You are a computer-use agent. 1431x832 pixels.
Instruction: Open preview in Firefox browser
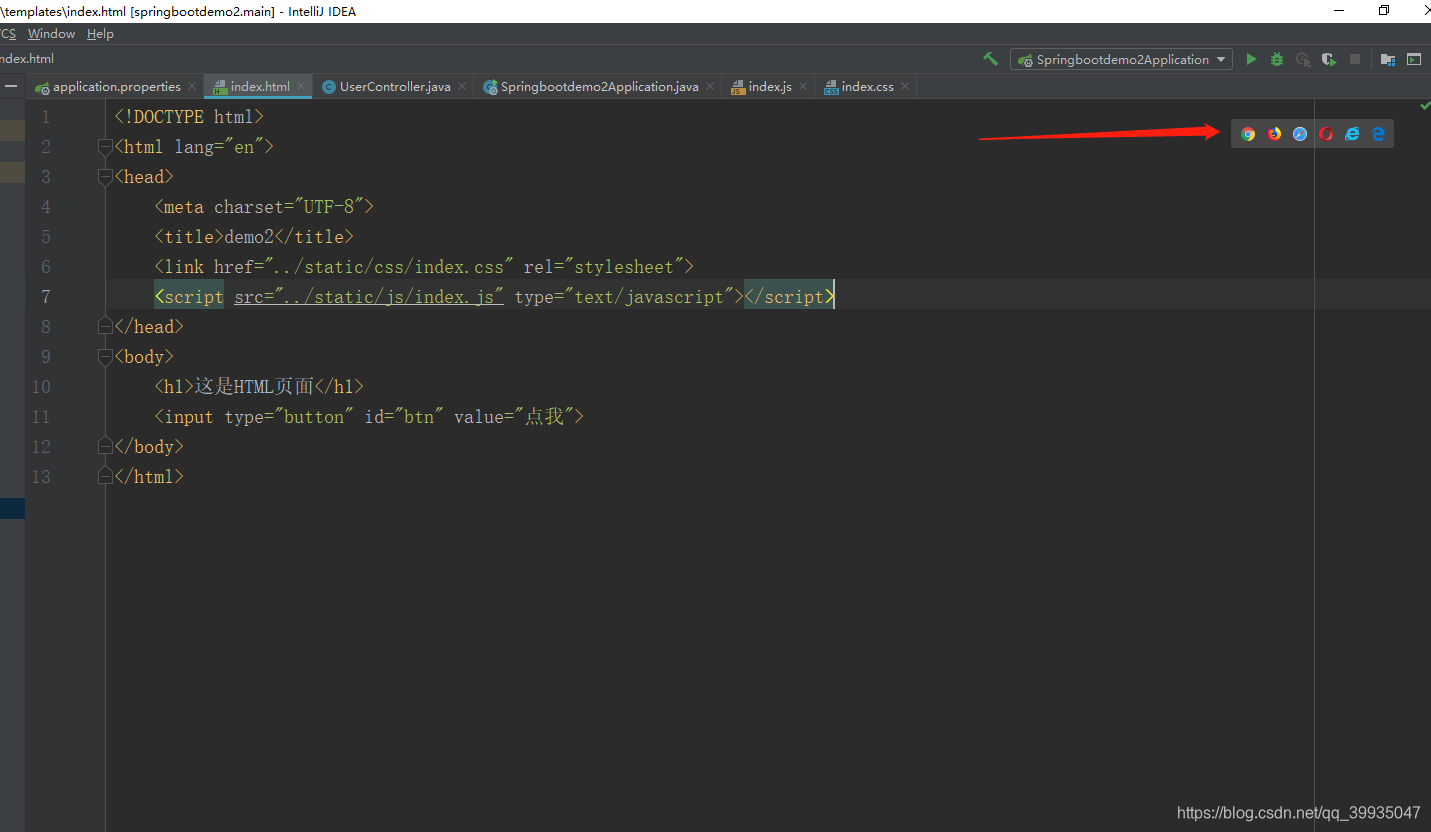(1274, 134)
